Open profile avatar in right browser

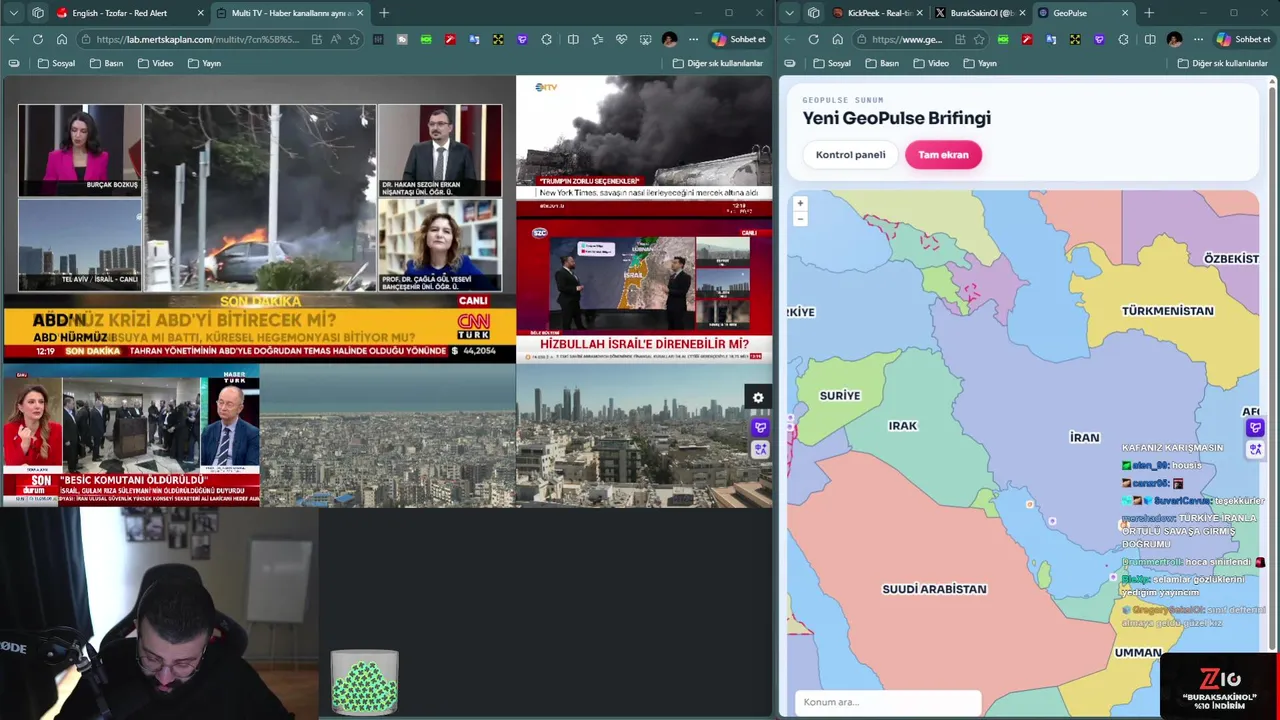tap(1174, 39)
